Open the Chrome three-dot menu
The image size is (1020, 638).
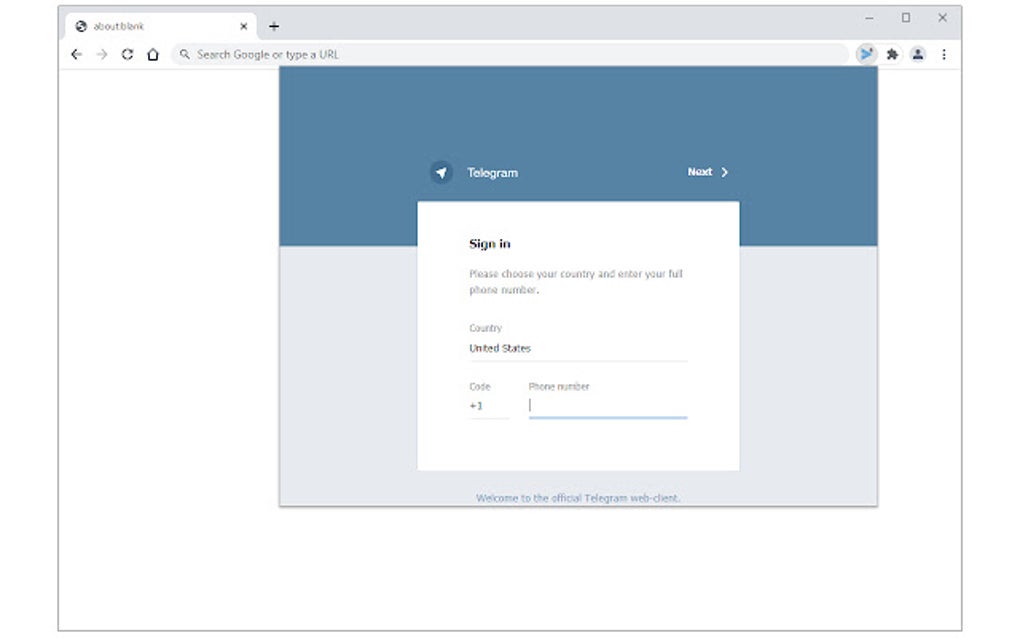tap(944, 54)
